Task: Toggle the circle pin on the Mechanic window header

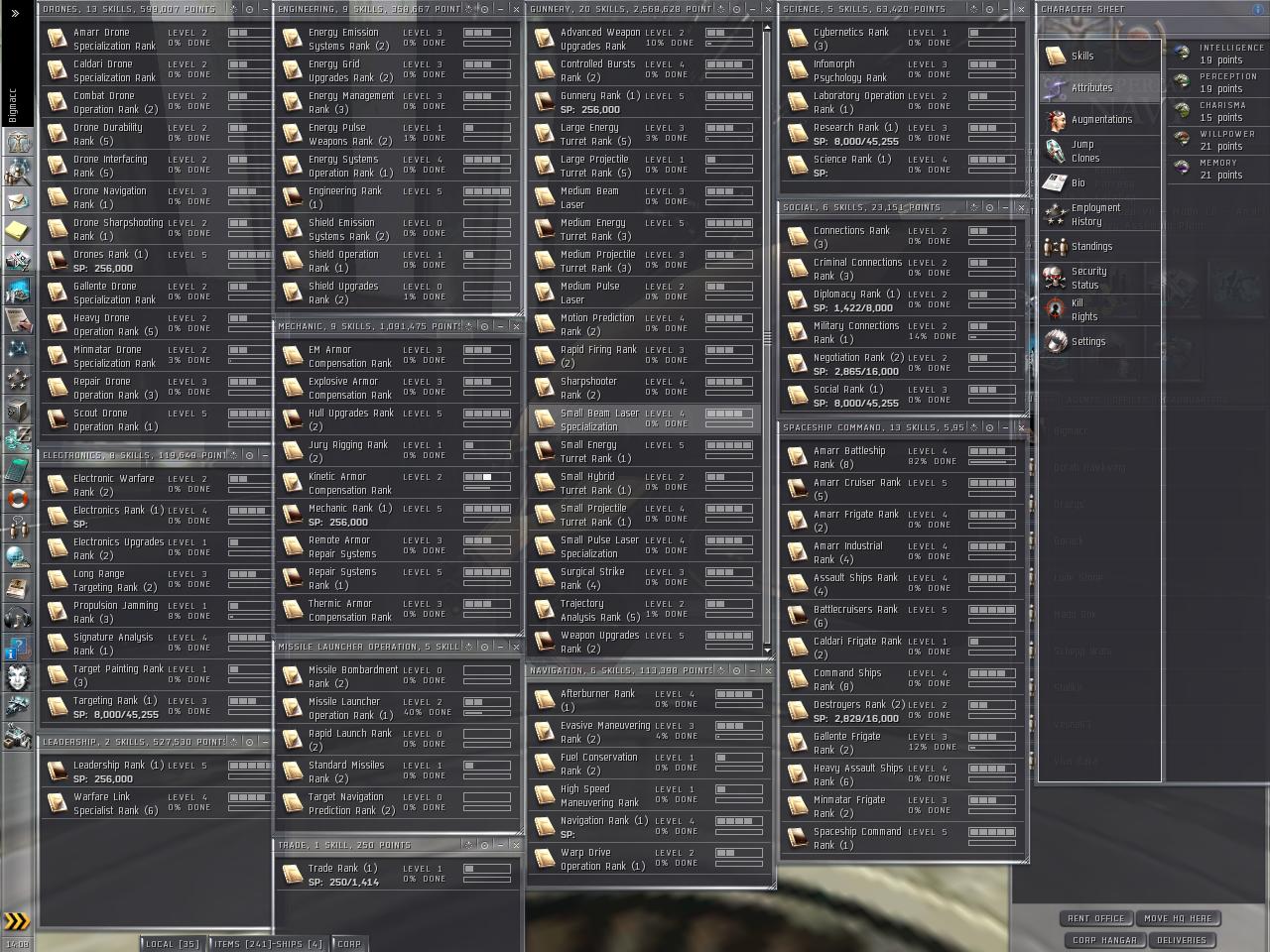Action: [484, 326]
